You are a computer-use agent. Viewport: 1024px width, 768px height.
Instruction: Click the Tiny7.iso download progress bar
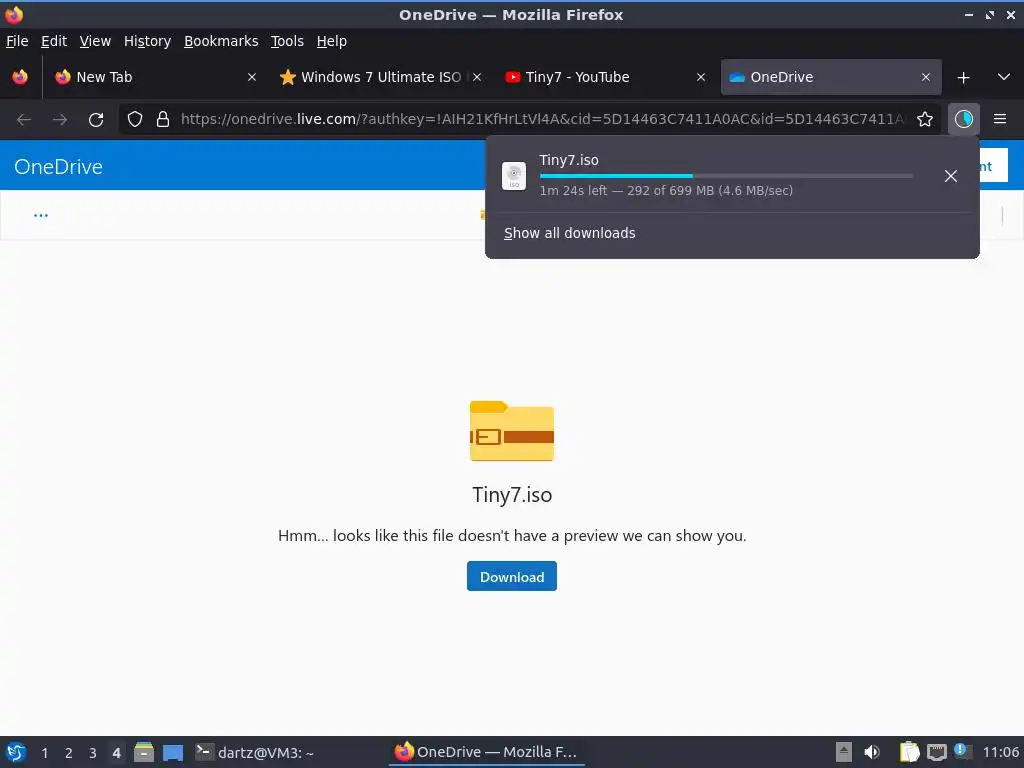point(726,176)
